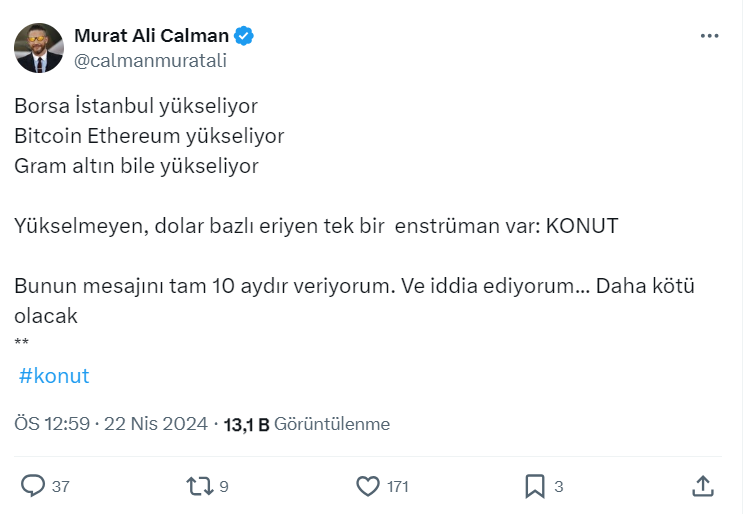Open Murat Ali Calman's profile picture
Image resolution: width=743 pixels, height=514 pixels.
[38, 47]
